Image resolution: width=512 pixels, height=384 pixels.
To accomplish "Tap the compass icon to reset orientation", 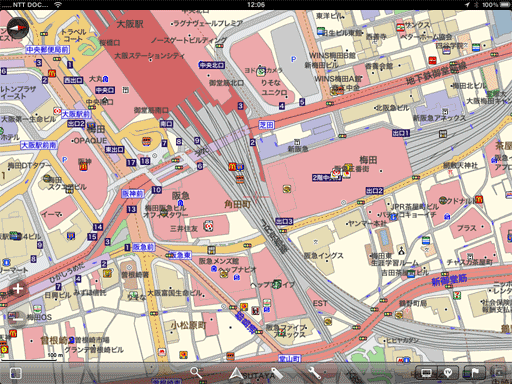I will pyautogui.click(x=18, y=28).
